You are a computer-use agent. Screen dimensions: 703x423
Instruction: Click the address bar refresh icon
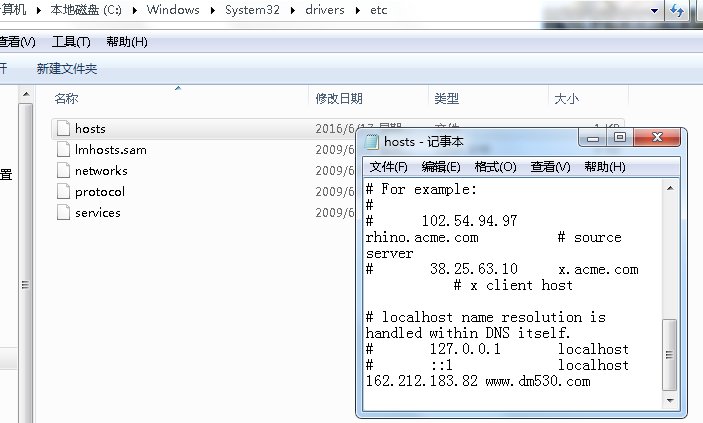click(677, 10)
